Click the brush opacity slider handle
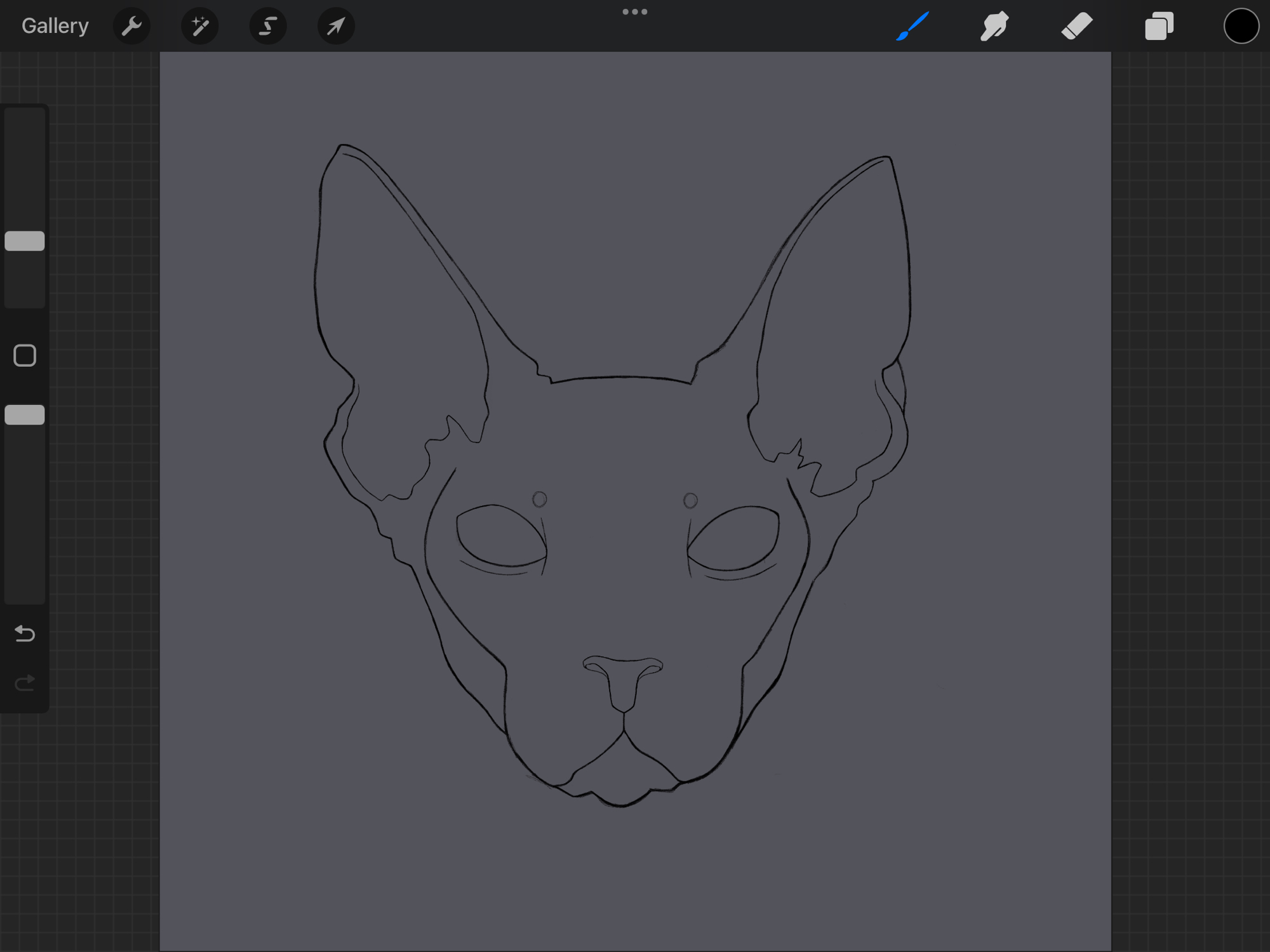This screenshot has height=952, width=1270. coord(25,415)
